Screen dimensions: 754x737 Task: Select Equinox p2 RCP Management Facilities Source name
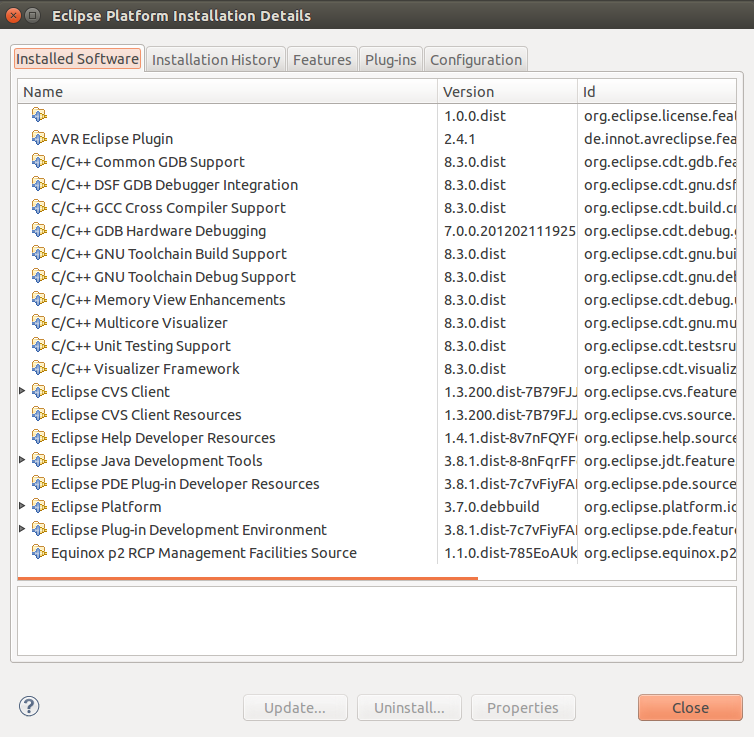click(204, 553)
